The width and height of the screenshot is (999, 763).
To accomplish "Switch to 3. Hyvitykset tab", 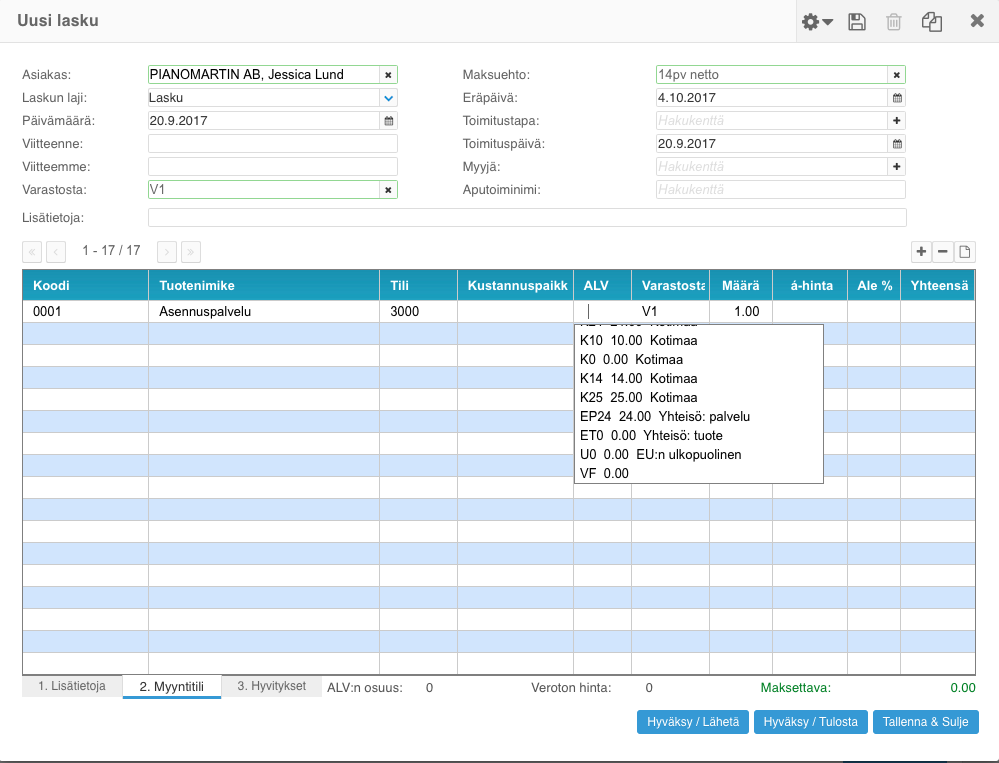I will tap(271, 686).
